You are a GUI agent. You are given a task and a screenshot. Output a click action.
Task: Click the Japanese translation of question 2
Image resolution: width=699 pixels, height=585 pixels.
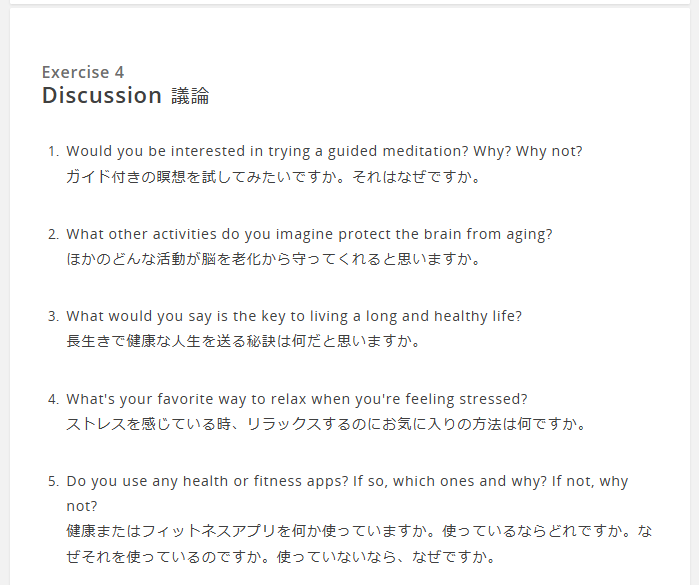point(274,259)
